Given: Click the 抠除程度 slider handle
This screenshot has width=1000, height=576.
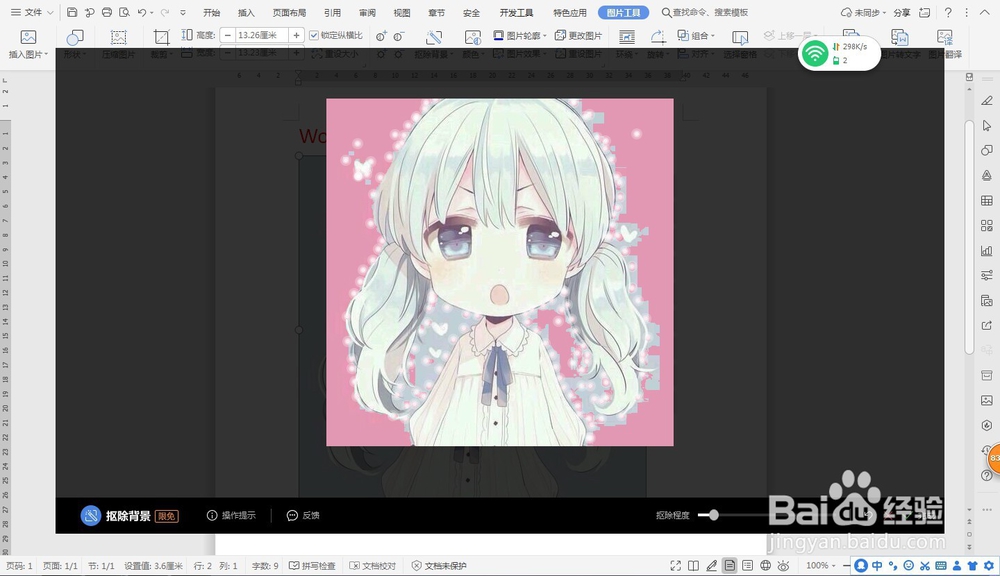Looking at the screenshot, I should tap(713, 515).
